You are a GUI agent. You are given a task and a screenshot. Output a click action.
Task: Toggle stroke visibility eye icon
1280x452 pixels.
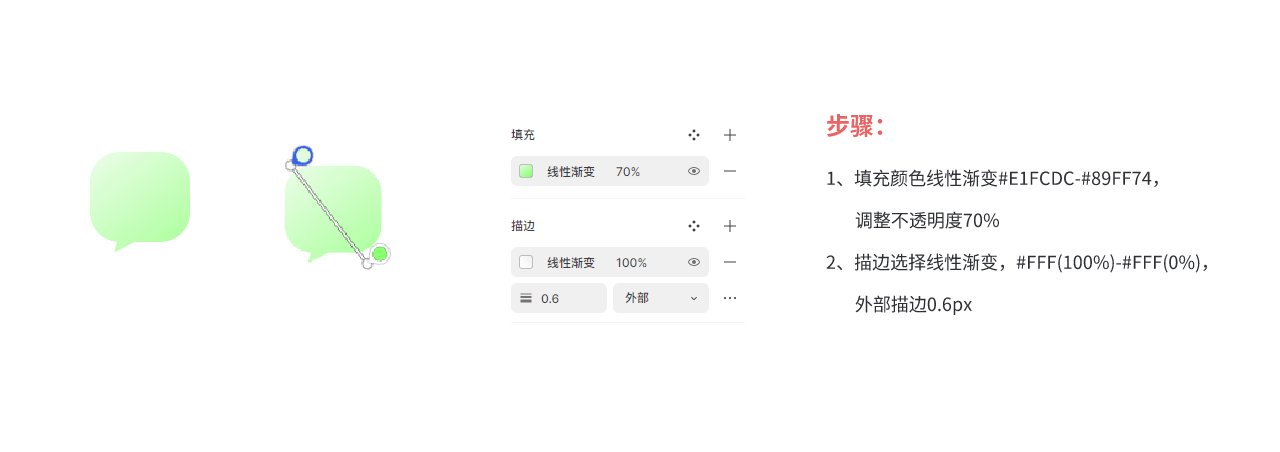coord(694,262)
